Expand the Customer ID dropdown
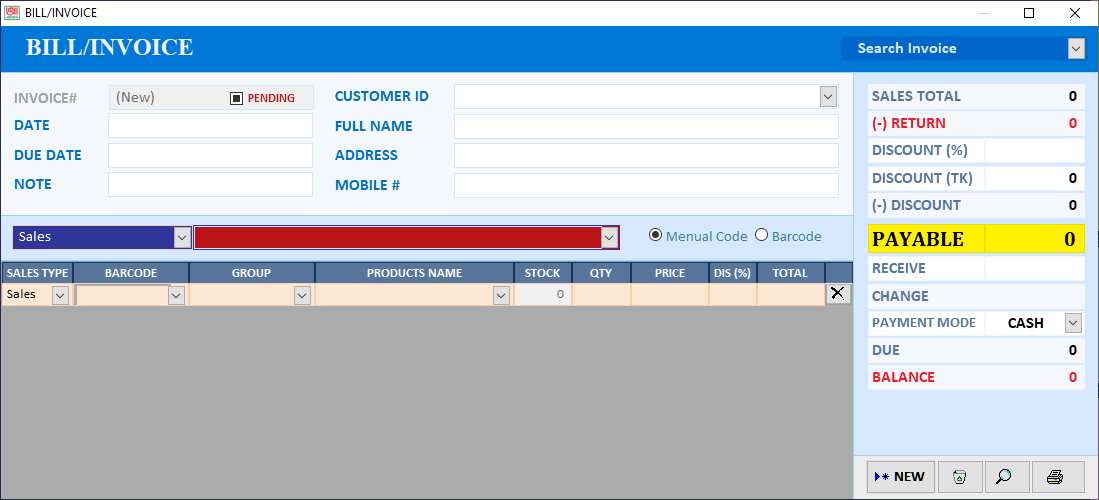 (x=828, y=97)
